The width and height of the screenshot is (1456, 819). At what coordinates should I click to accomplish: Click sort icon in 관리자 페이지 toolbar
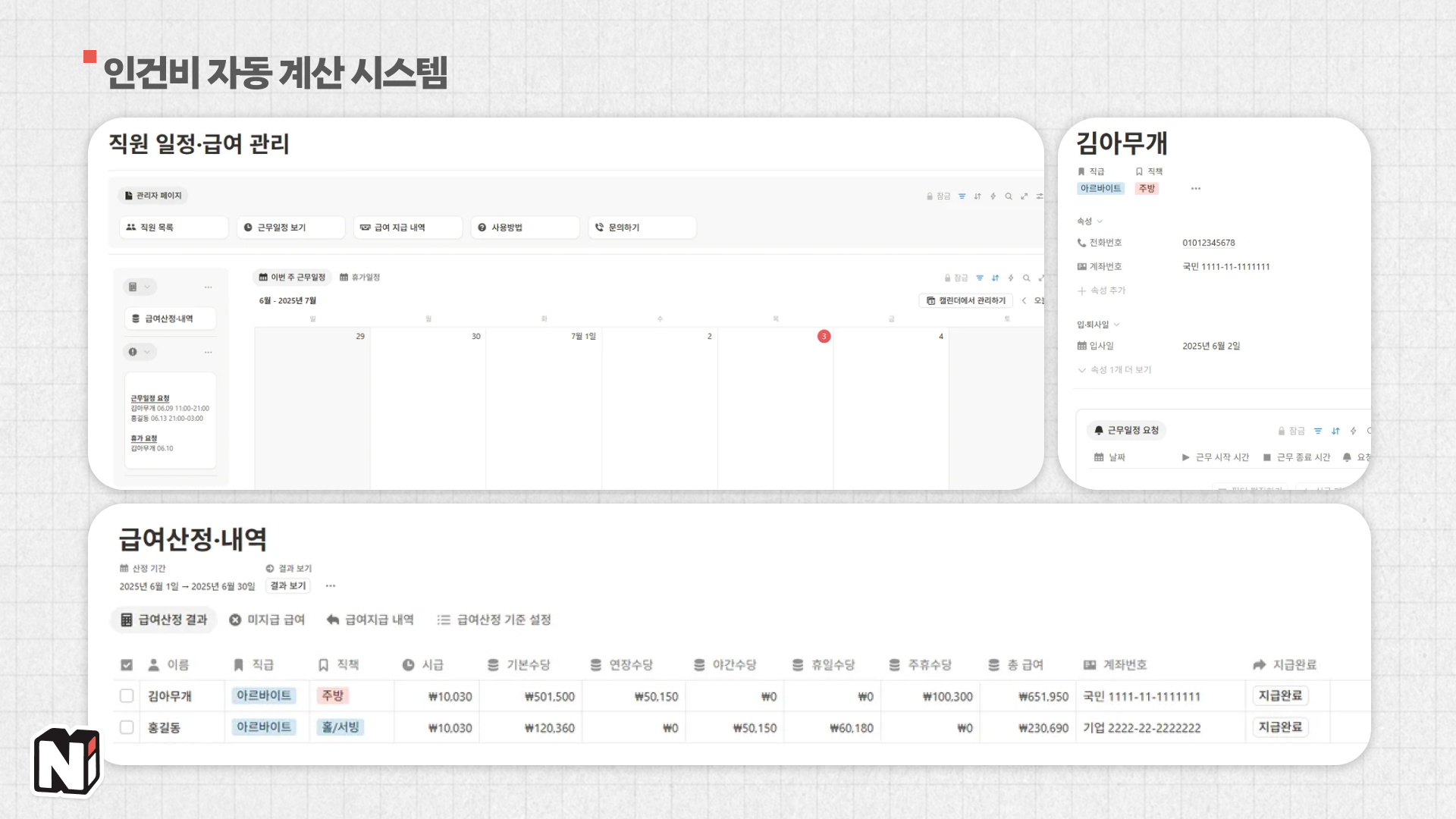click(977, 196)
